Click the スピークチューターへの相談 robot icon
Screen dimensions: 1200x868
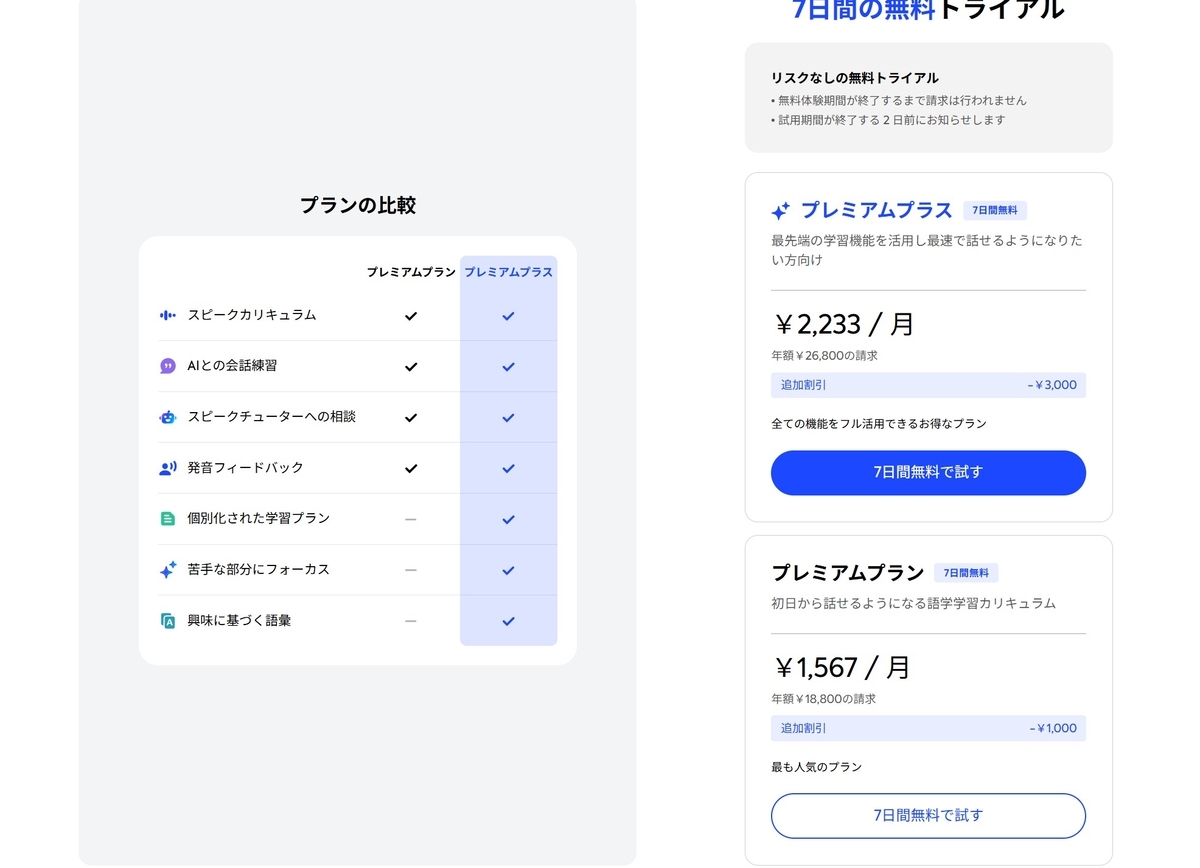168,417
